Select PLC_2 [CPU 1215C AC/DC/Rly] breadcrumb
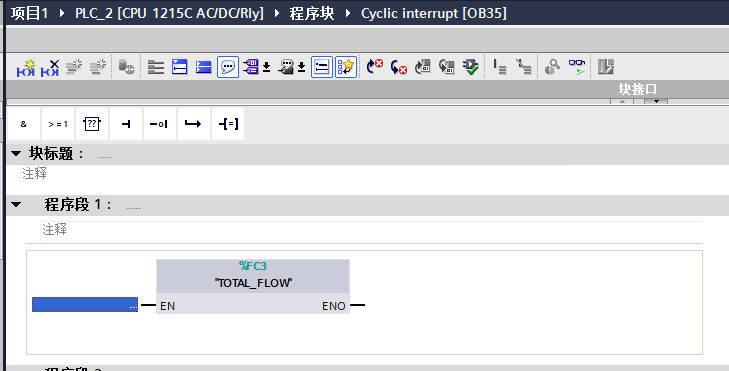This screenshot has height=371, width=729. (x=169, y=13)
